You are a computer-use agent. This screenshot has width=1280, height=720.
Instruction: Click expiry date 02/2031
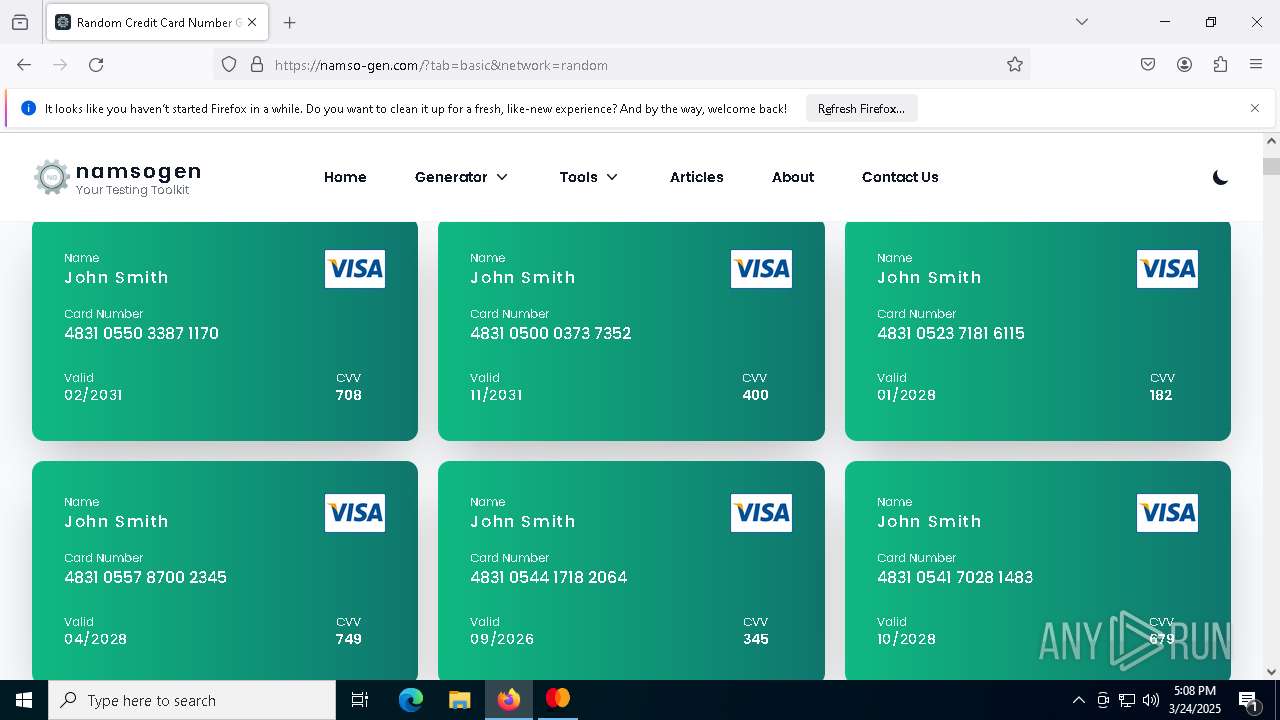pos(93,395)
